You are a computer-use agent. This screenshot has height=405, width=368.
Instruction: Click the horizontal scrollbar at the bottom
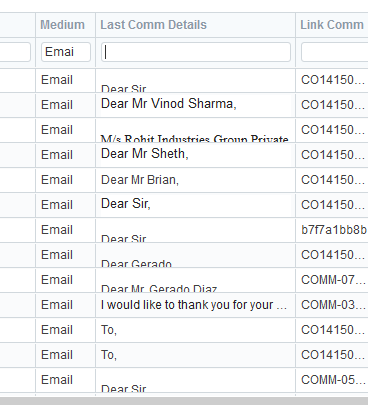[184, 401]
